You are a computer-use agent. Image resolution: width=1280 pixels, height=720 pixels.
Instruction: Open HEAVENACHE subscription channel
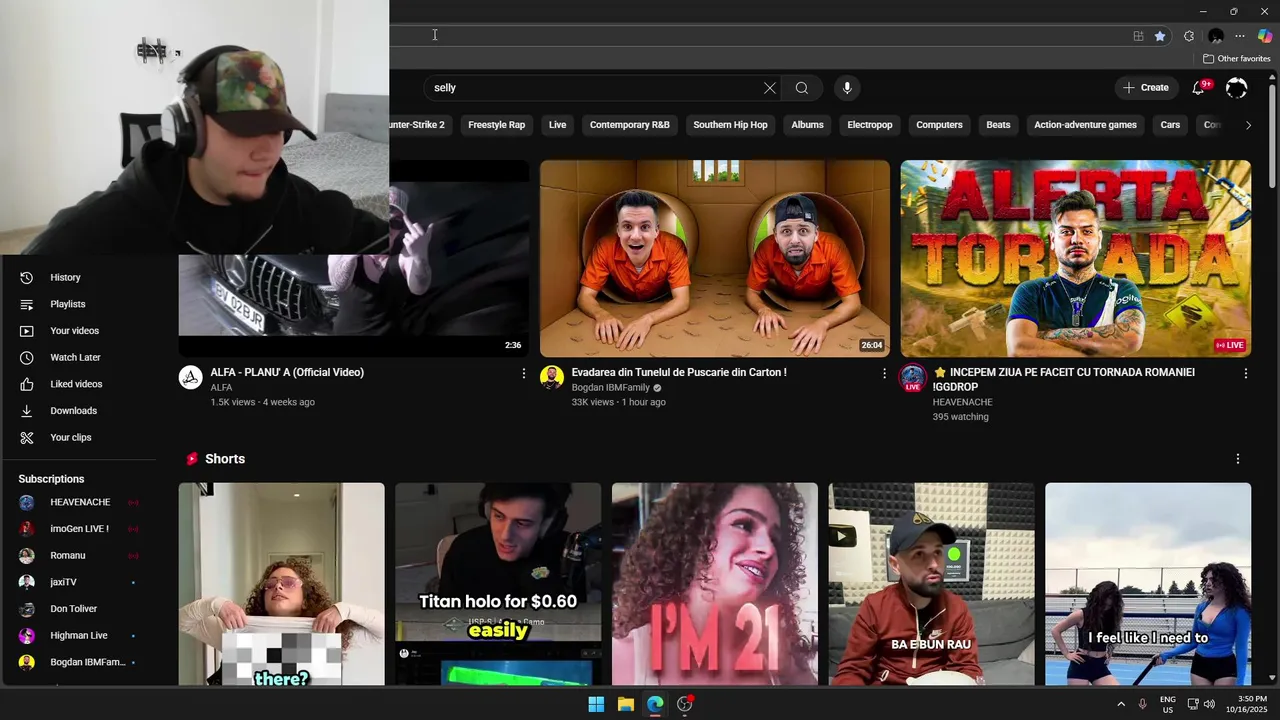click(80, 502)
